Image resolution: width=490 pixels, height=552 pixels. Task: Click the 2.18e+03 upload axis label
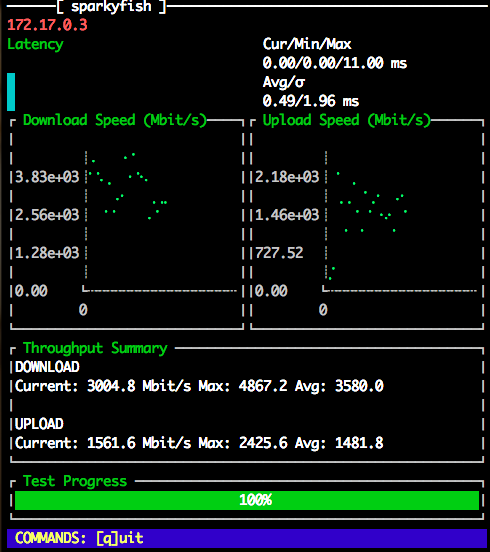coord(287,177)
